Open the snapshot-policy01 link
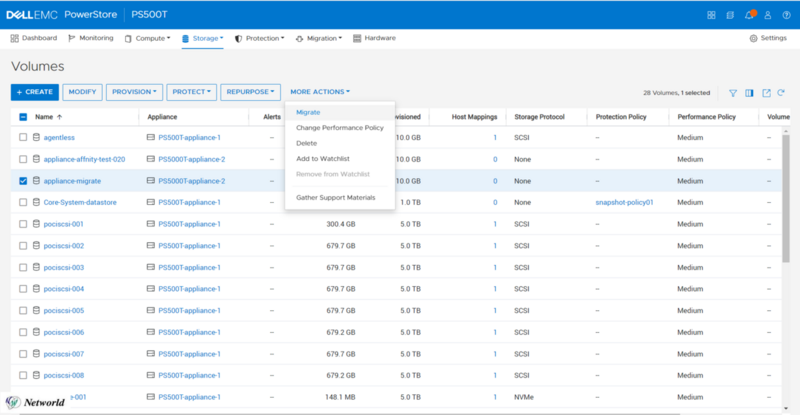This screenshot has height=415, width=800. coord(624,202)
